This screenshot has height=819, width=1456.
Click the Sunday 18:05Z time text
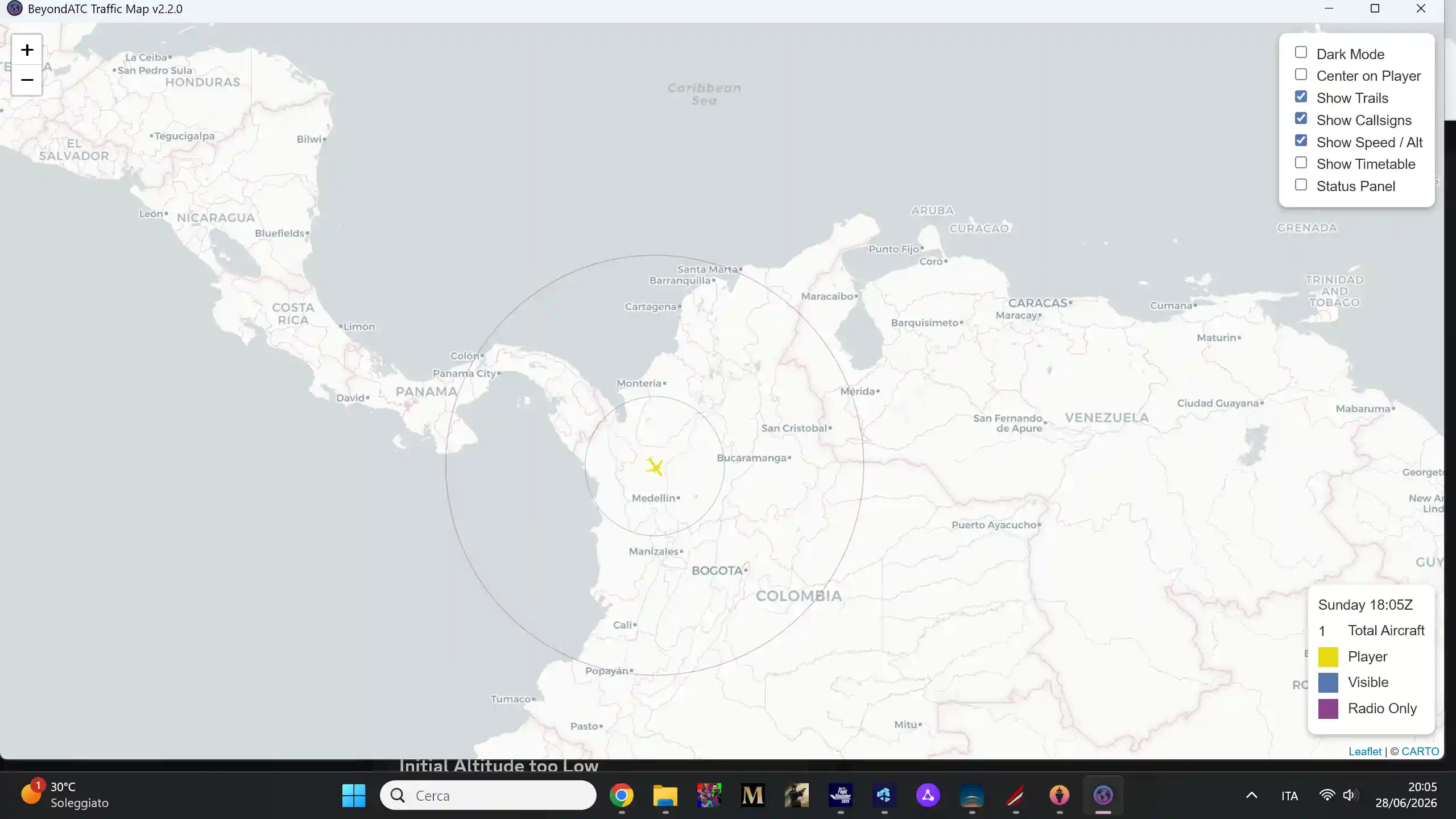click(x=1365, y=605)
